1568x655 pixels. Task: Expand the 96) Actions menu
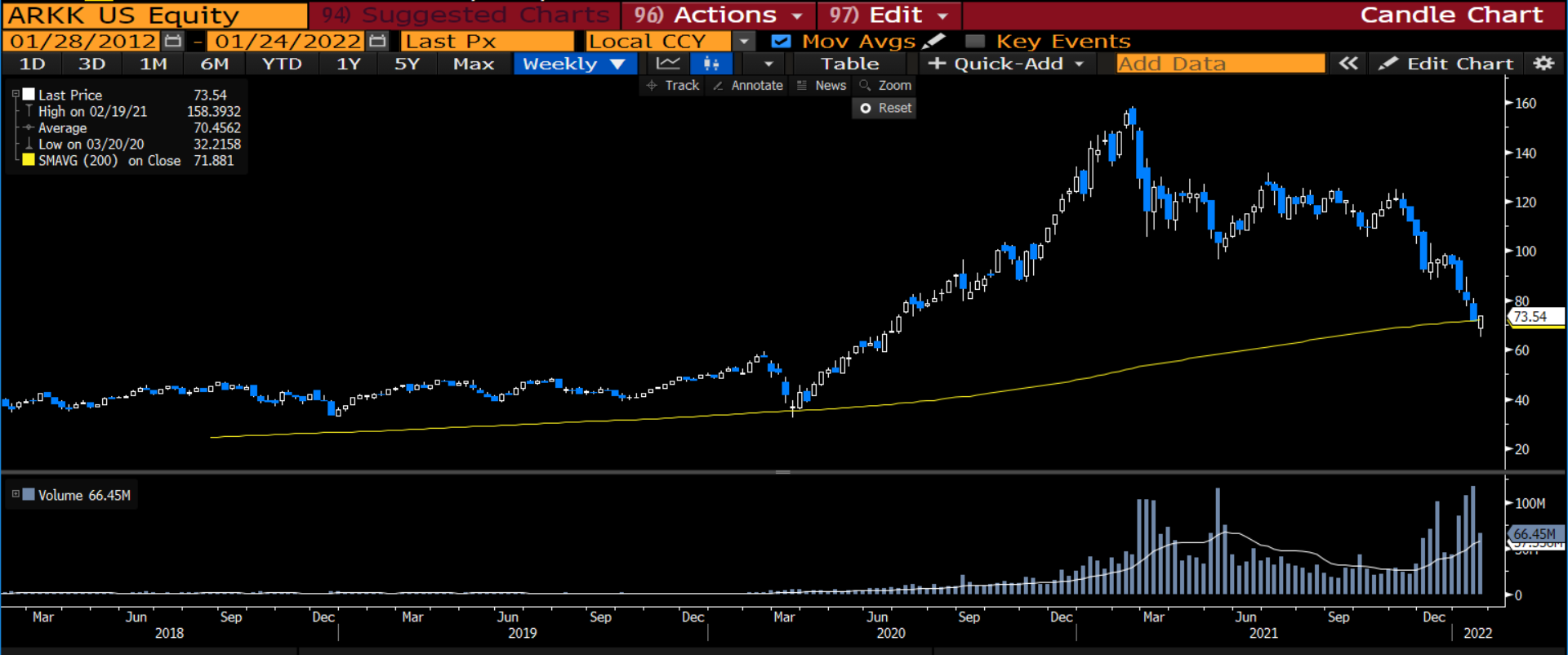(718, 15)
